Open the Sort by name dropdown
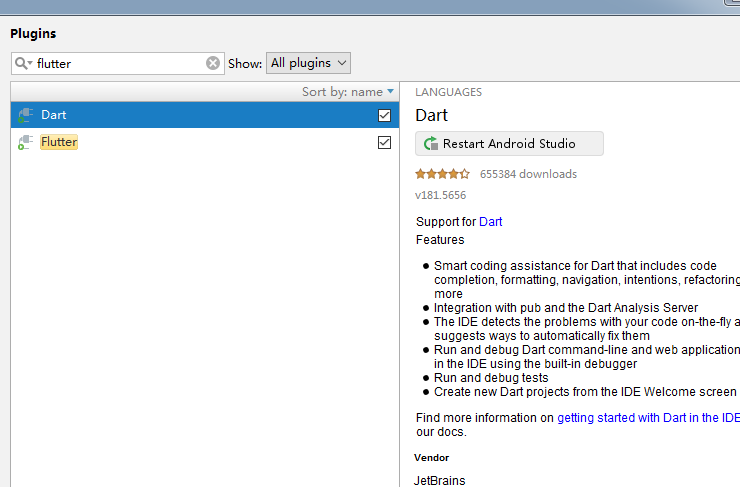 click(348, 92)
